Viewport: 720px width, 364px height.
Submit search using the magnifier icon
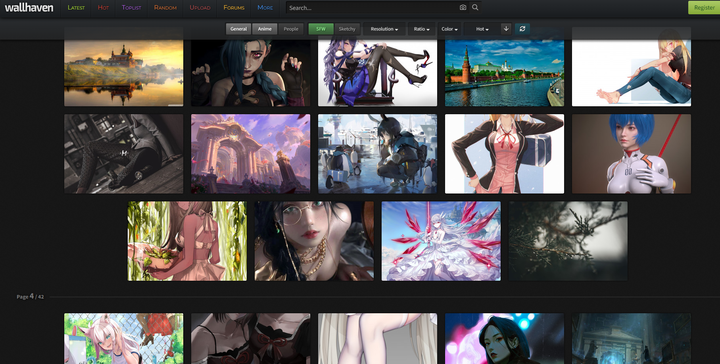(x=475, y=7)
